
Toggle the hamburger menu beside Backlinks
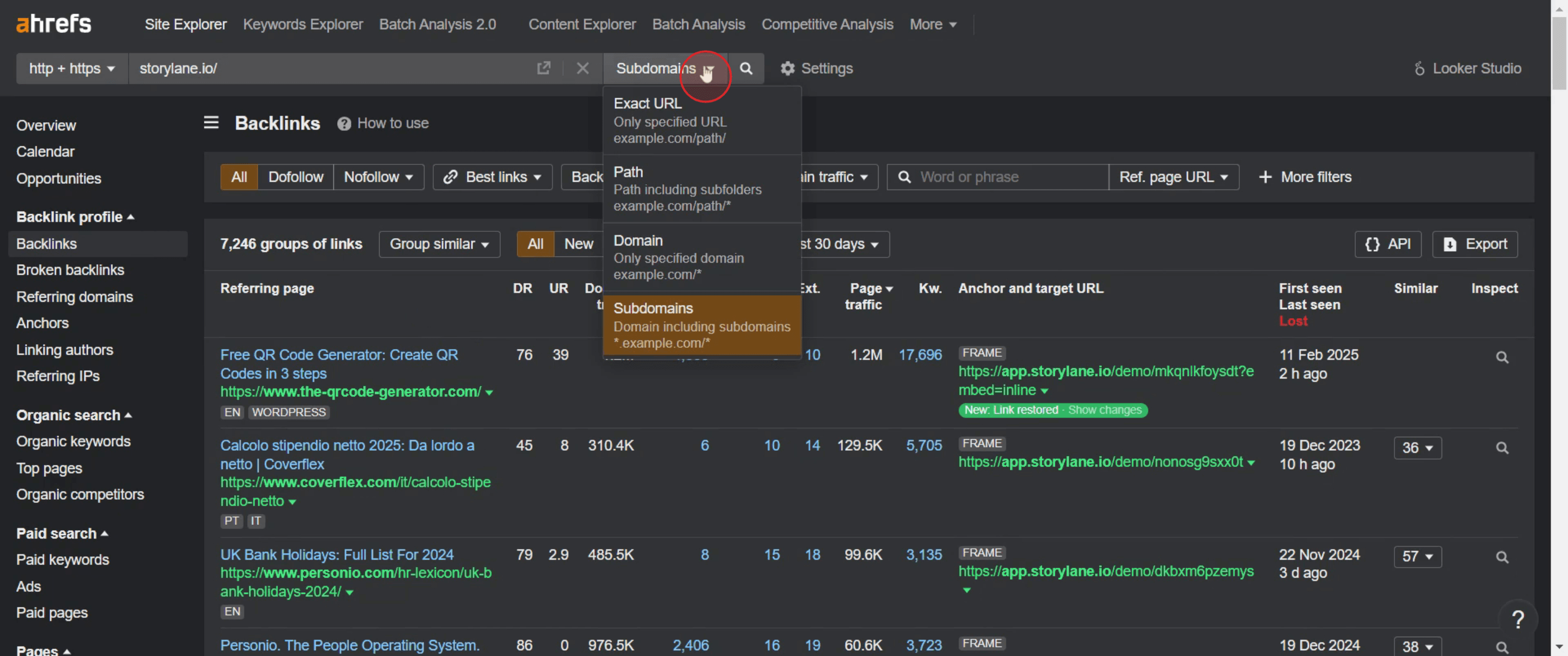point(211,123)
